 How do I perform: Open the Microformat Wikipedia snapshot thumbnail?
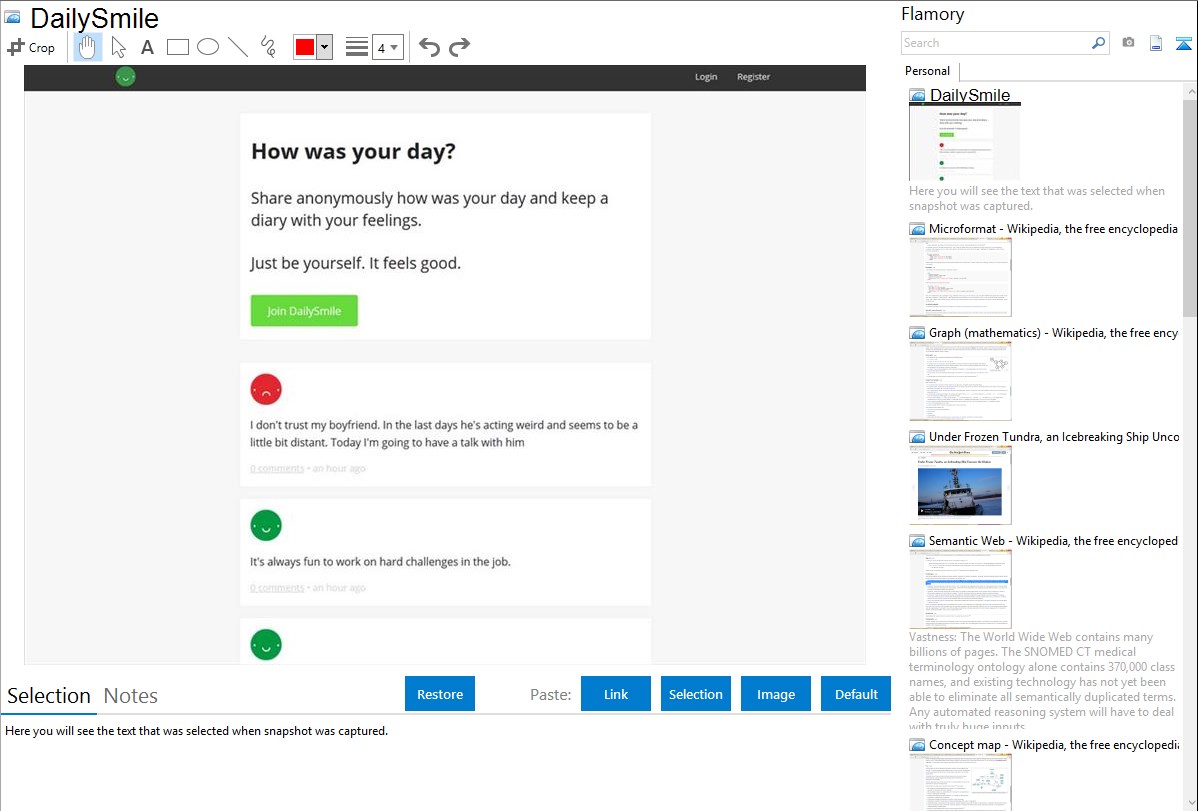(x=960, y=277)
